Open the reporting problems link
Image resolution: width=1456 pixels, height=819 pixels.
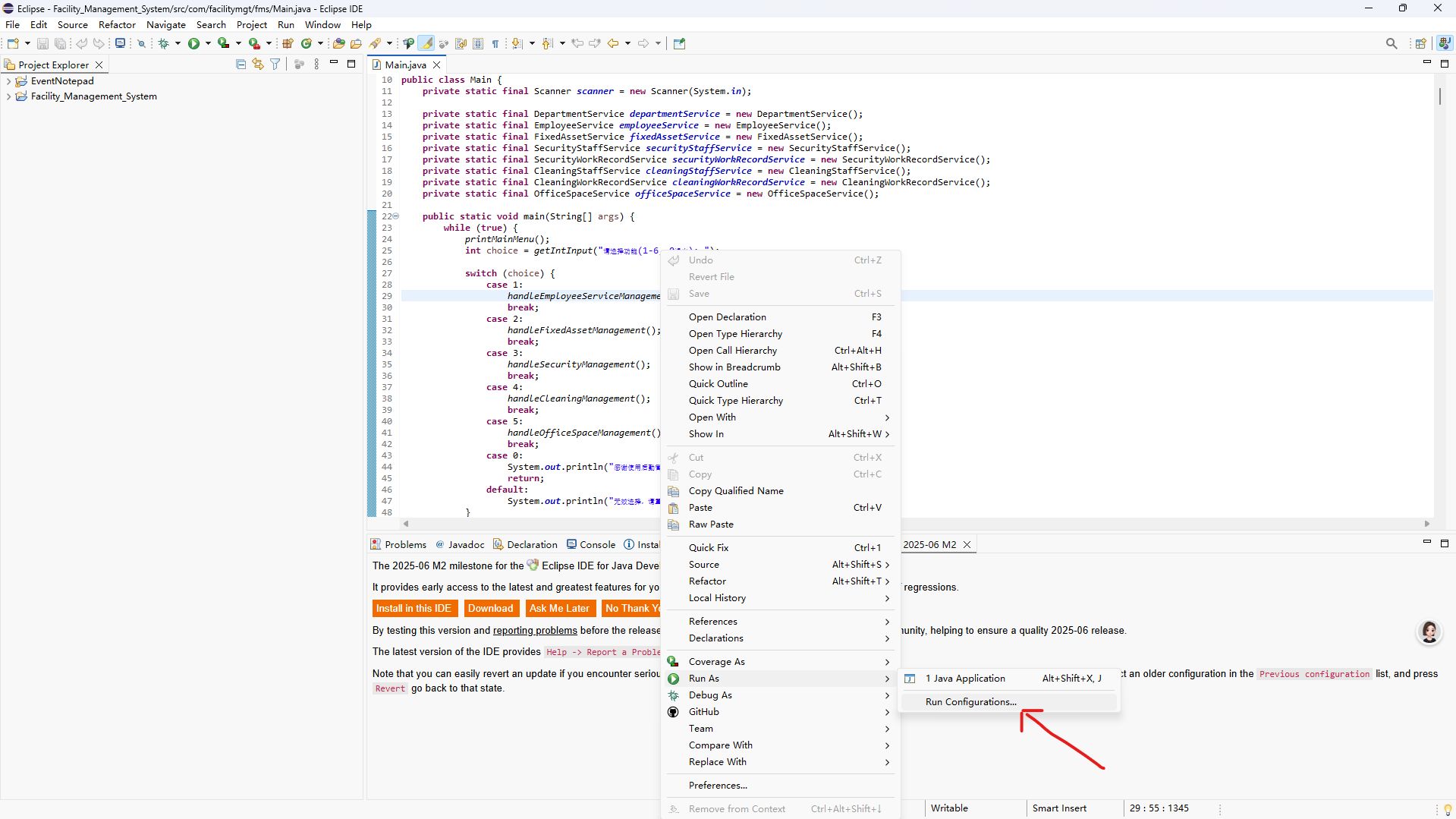[x=534, y=631]
